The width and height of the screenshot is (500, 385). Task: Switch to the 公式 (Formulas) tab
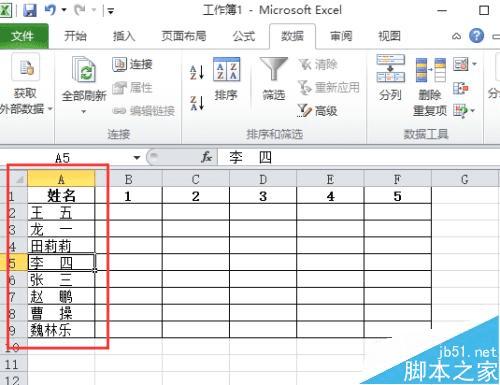244,36
